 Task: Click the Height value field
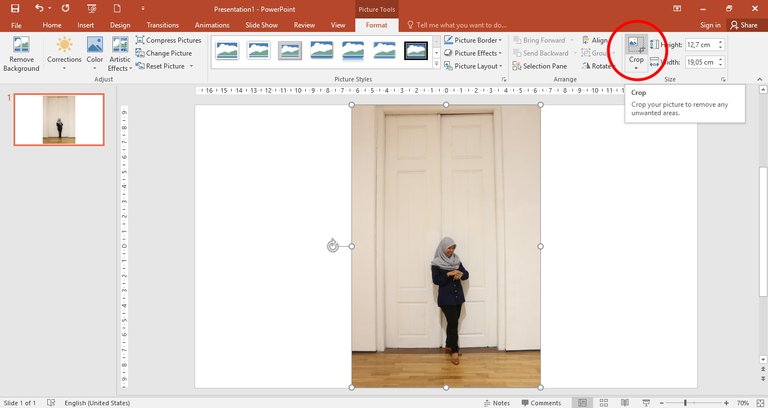pos(701,45)
